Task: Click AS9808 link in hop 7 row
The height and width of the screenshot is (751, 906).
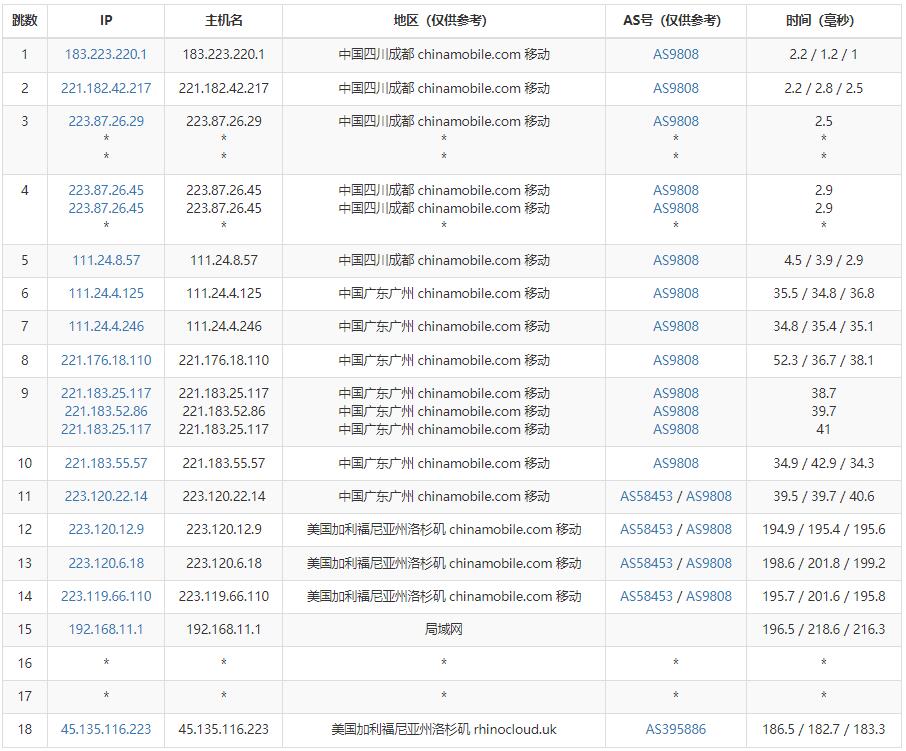Action: point(675,326)
